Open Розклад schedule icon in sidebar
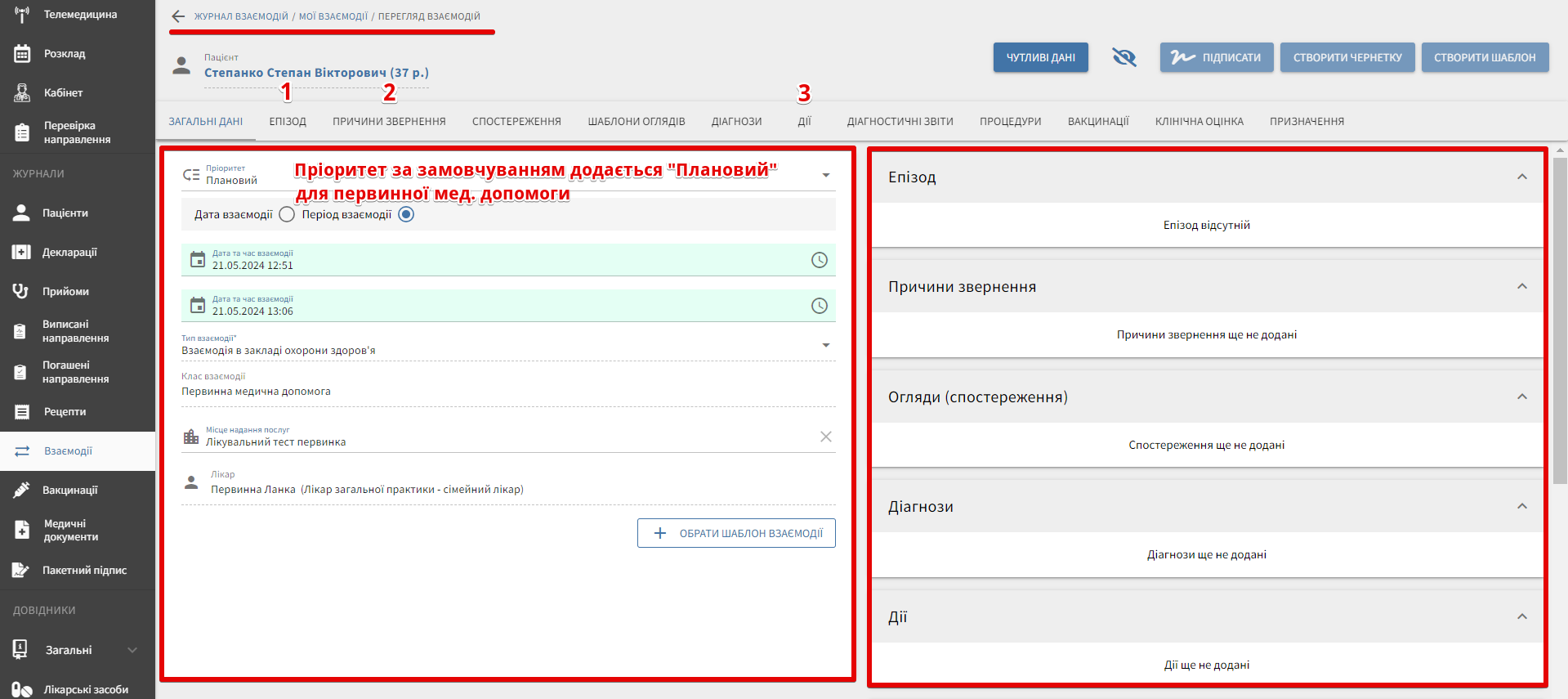The image size is (1568, 699). [22, 54]
